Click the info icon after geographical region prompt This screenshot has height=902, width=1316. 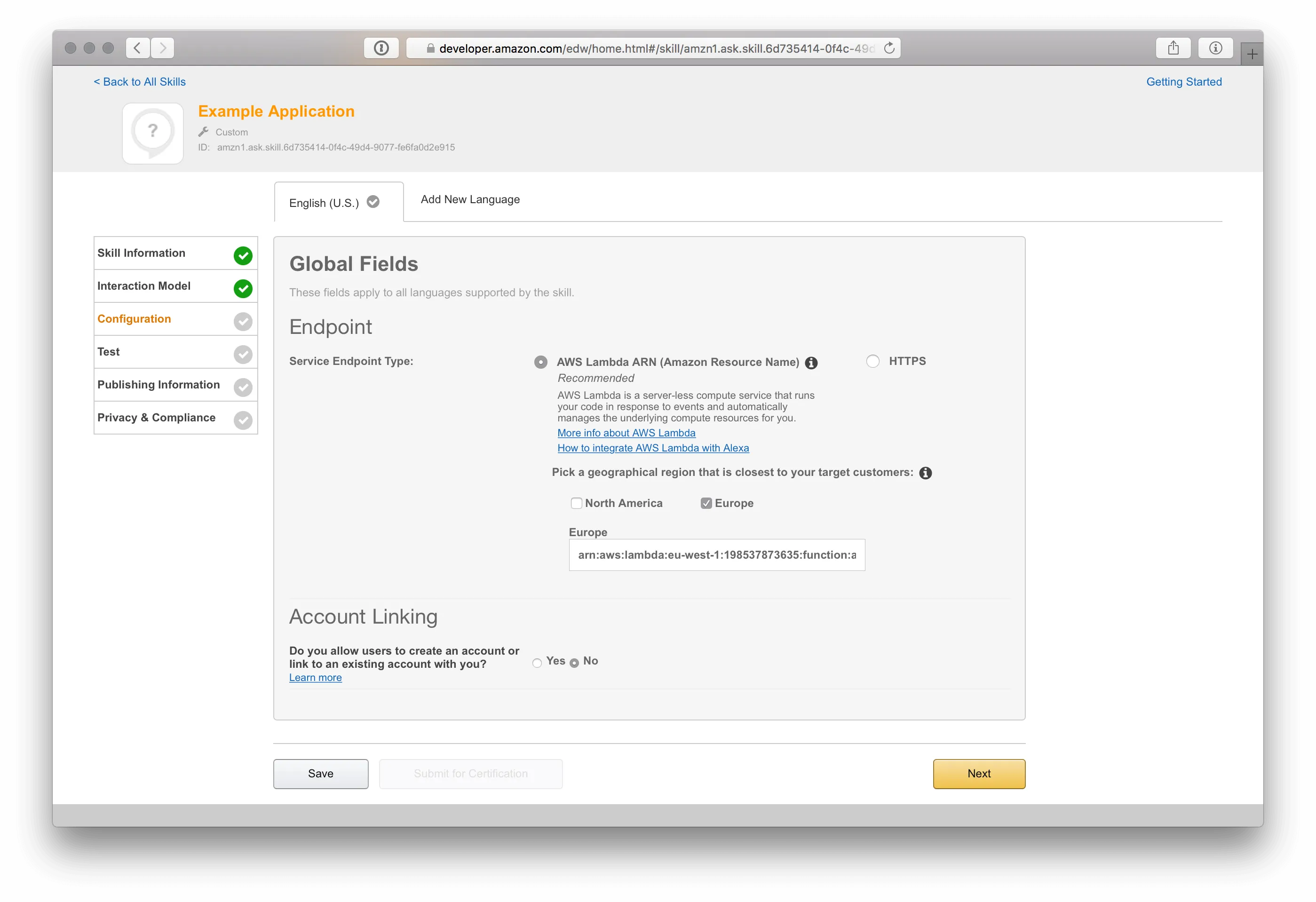pyautogui.click(x=926, y=473)
